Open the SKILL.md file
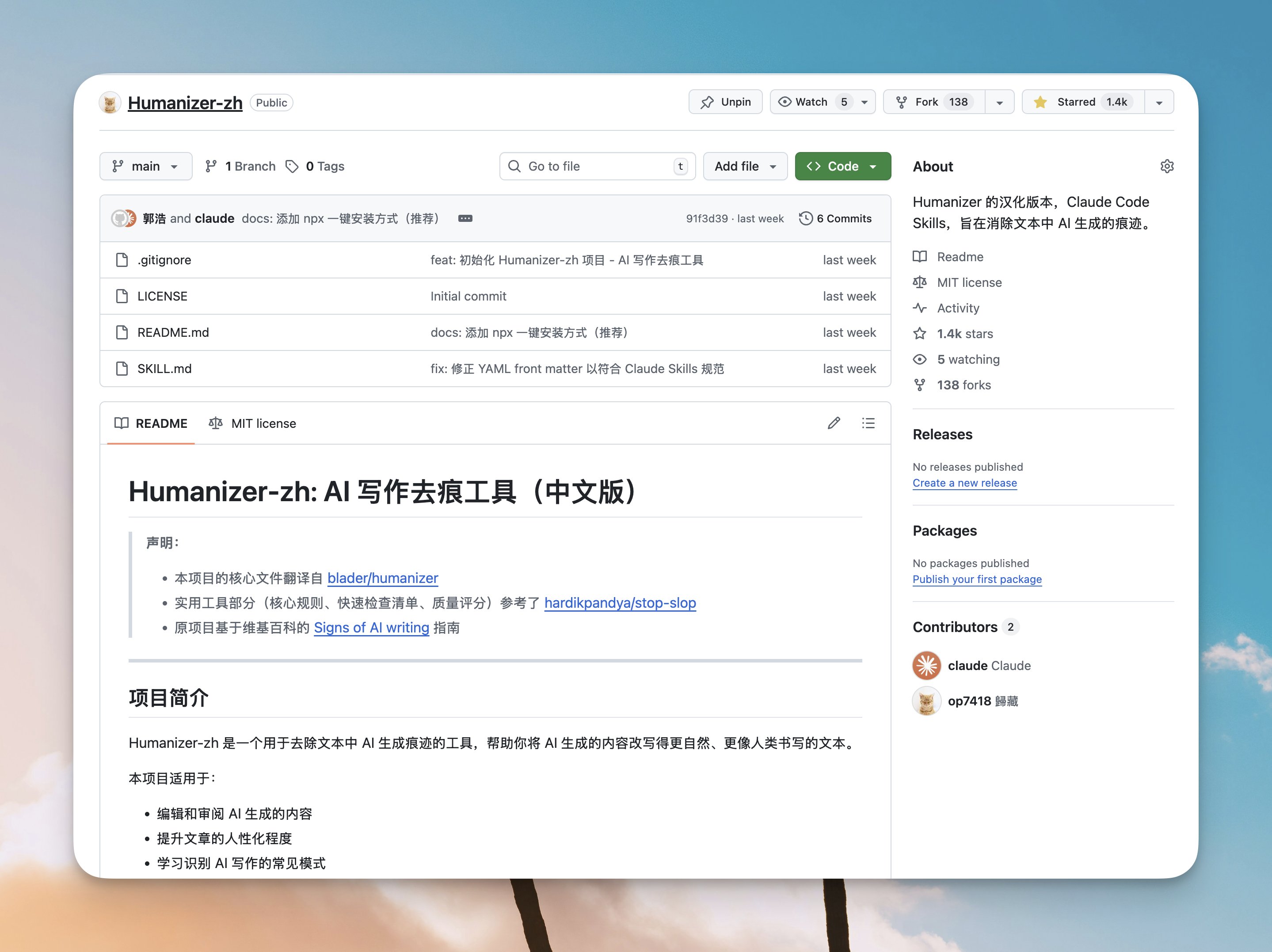This screenshot has height=952, width=1272. click(164, 369)
